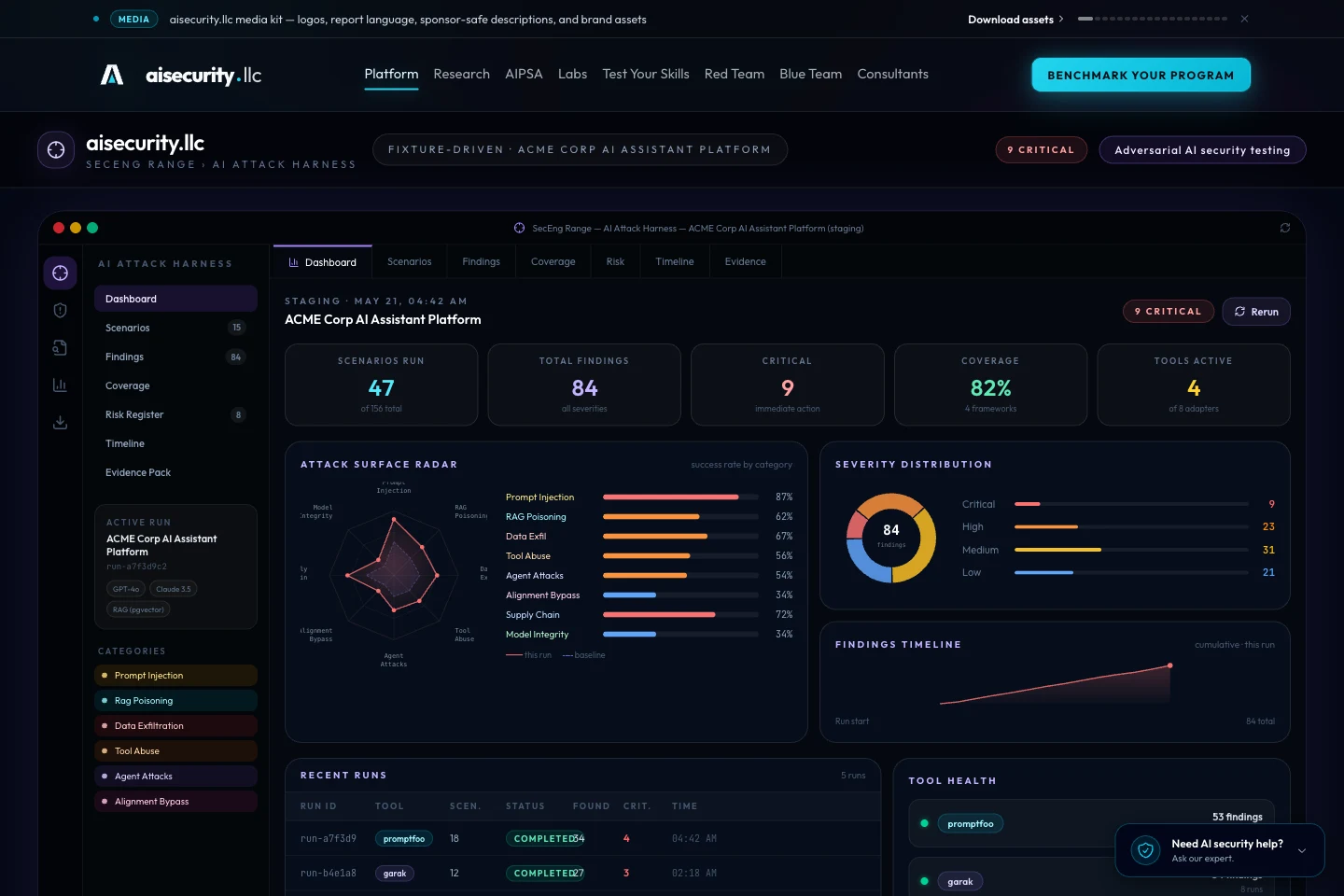Select the Rag Poisoning category chip
1344x896 pixels.
(175, 700)
